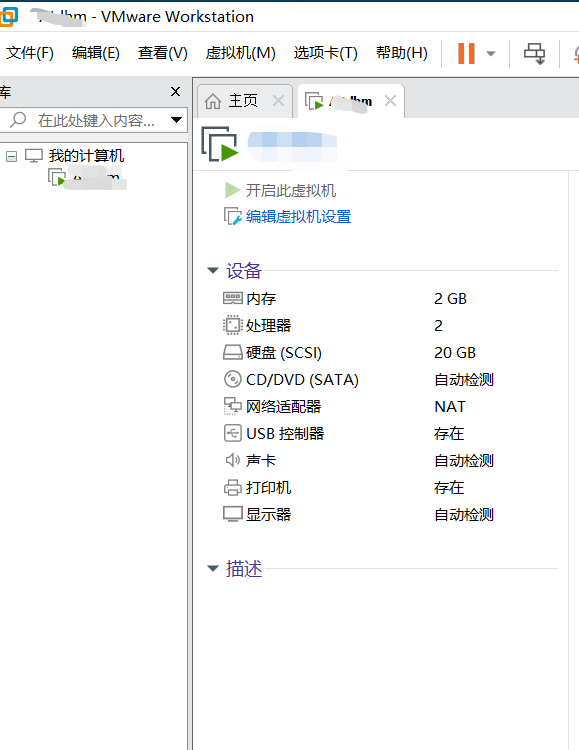Click the computer icon beside 我的计算机
The image size is (579, 750).
(x=33, y=155)
